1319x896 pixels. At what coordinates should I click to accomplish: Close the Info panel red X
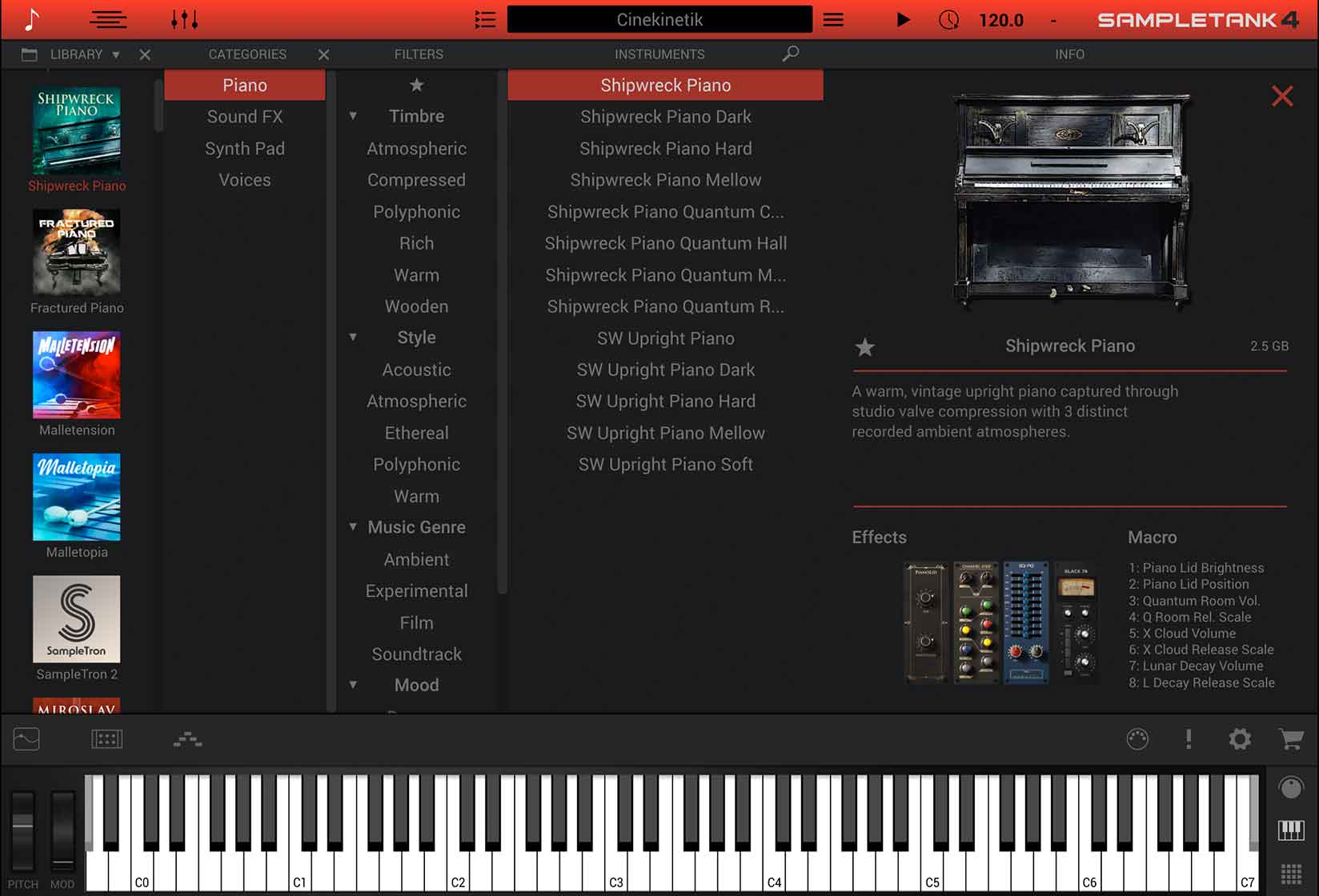click(x=1282, y=96)
